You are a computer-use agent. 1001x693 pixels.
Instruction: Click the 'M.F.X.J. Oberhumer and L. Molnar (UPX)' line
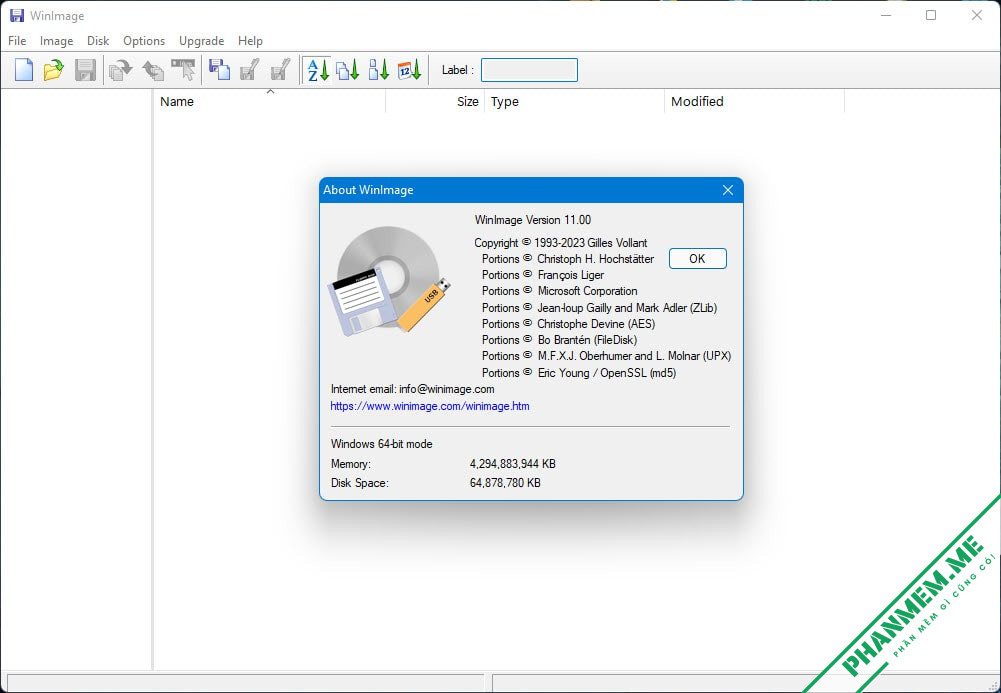[606, 355]
